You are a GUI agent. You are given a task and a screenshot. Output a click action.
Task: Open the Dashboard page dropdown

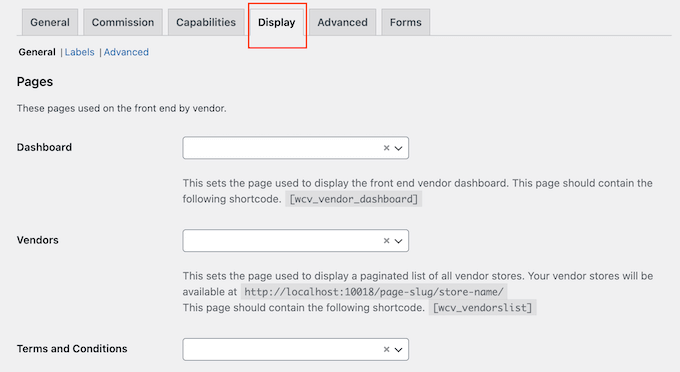point(295,148)
